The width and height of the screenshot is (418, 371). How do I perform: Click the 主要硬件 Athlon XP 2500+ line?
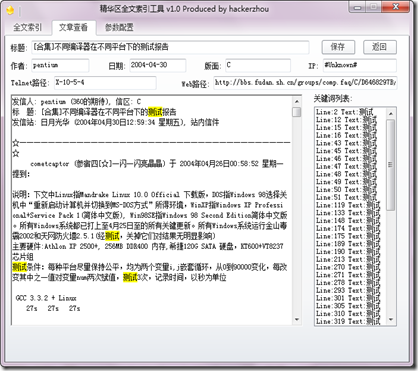(x=148, y=246)
